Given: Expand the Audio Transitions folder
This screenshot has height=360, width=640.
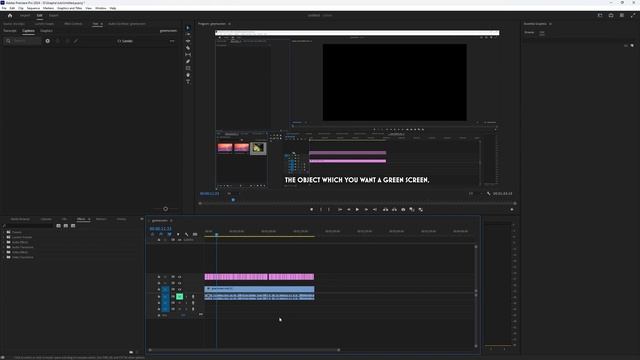Looking at the screenshot, I should point(4,247).
